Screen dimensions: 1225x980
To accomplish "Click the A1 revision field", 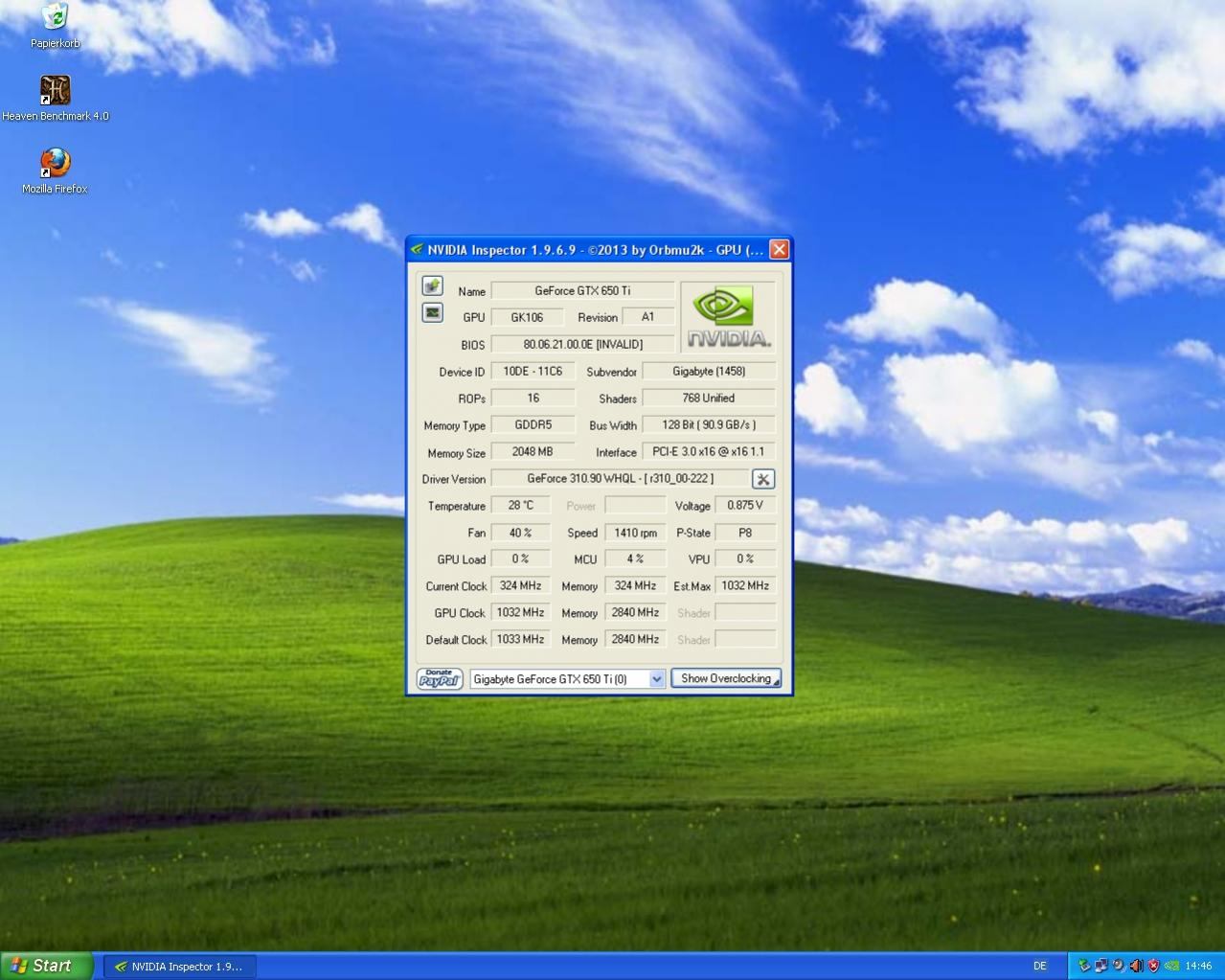I will [x=647, y=317].
